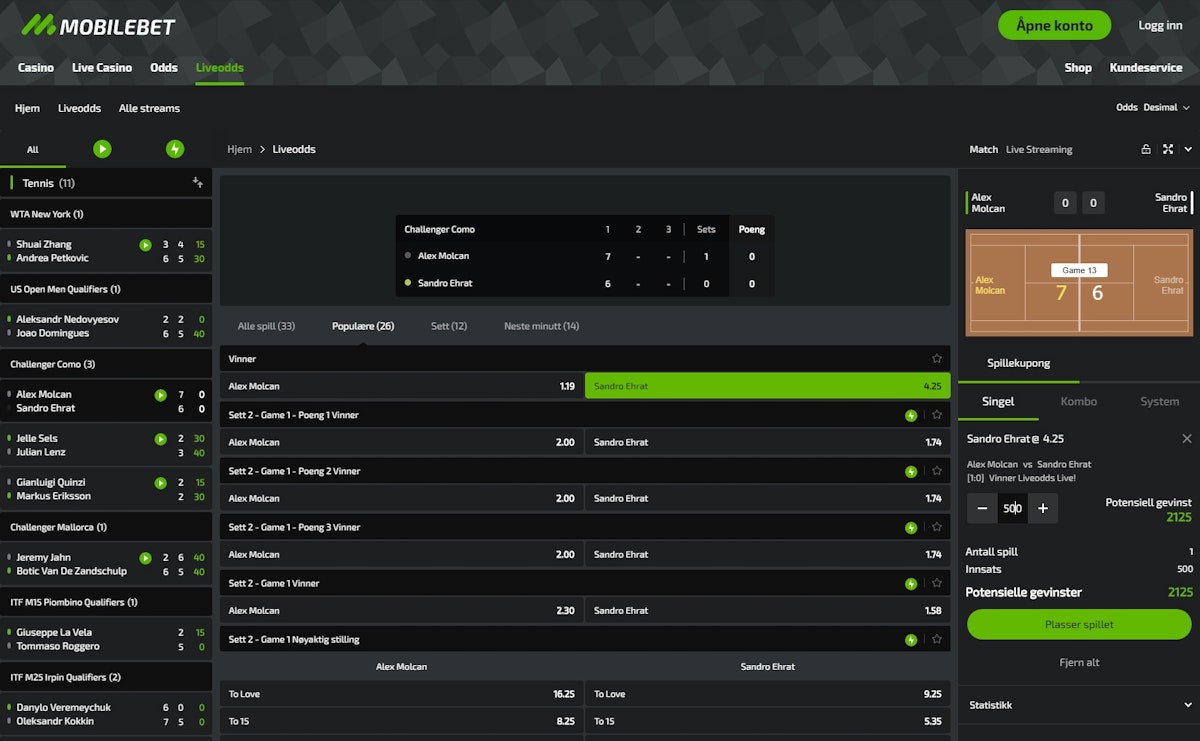Click lightning icon on Game 1 Vinner row
This screenshot has height=741, width=1200.
pyautogui.click(x=911, y=583)
